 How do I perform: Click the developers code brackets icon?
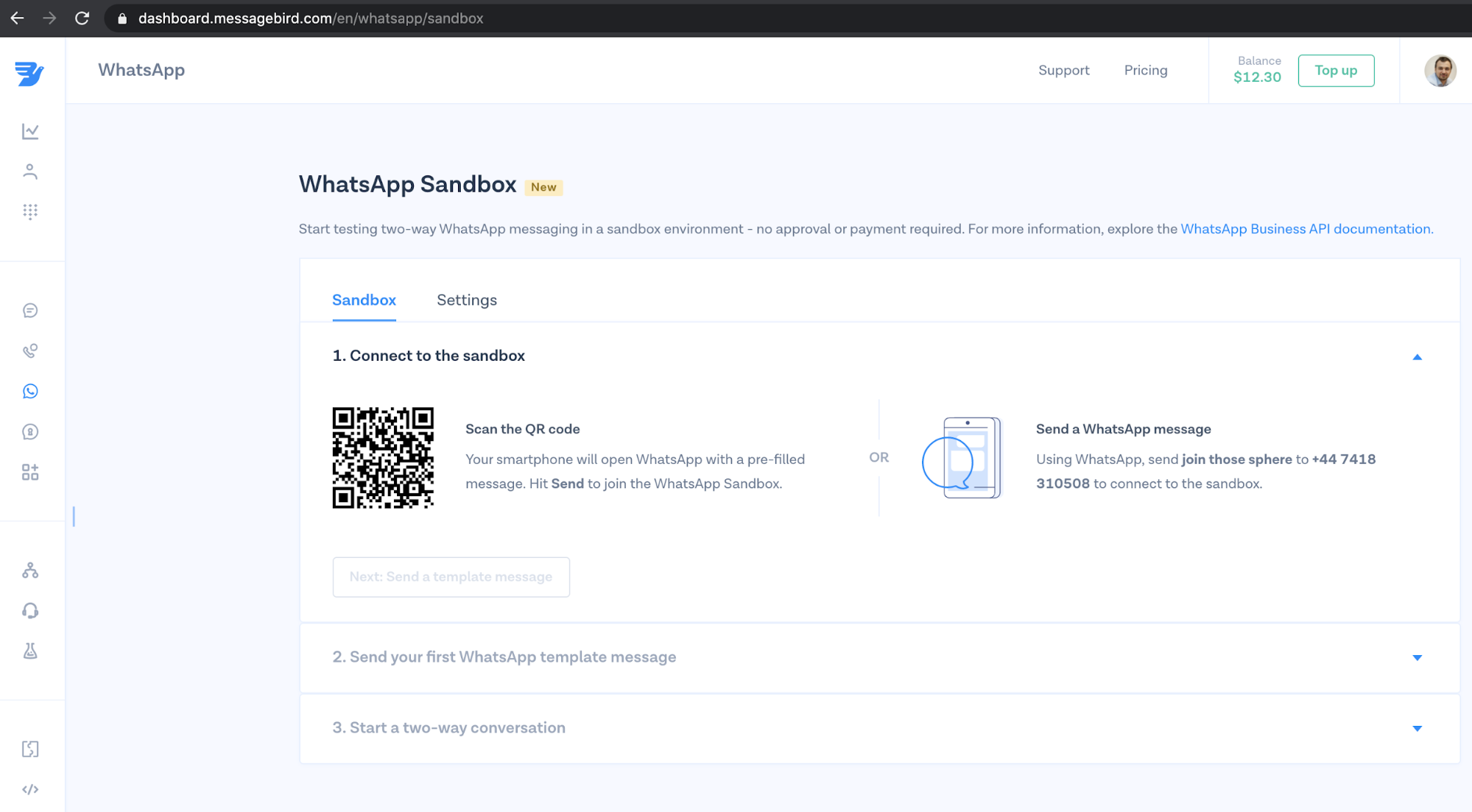point(30,789)
